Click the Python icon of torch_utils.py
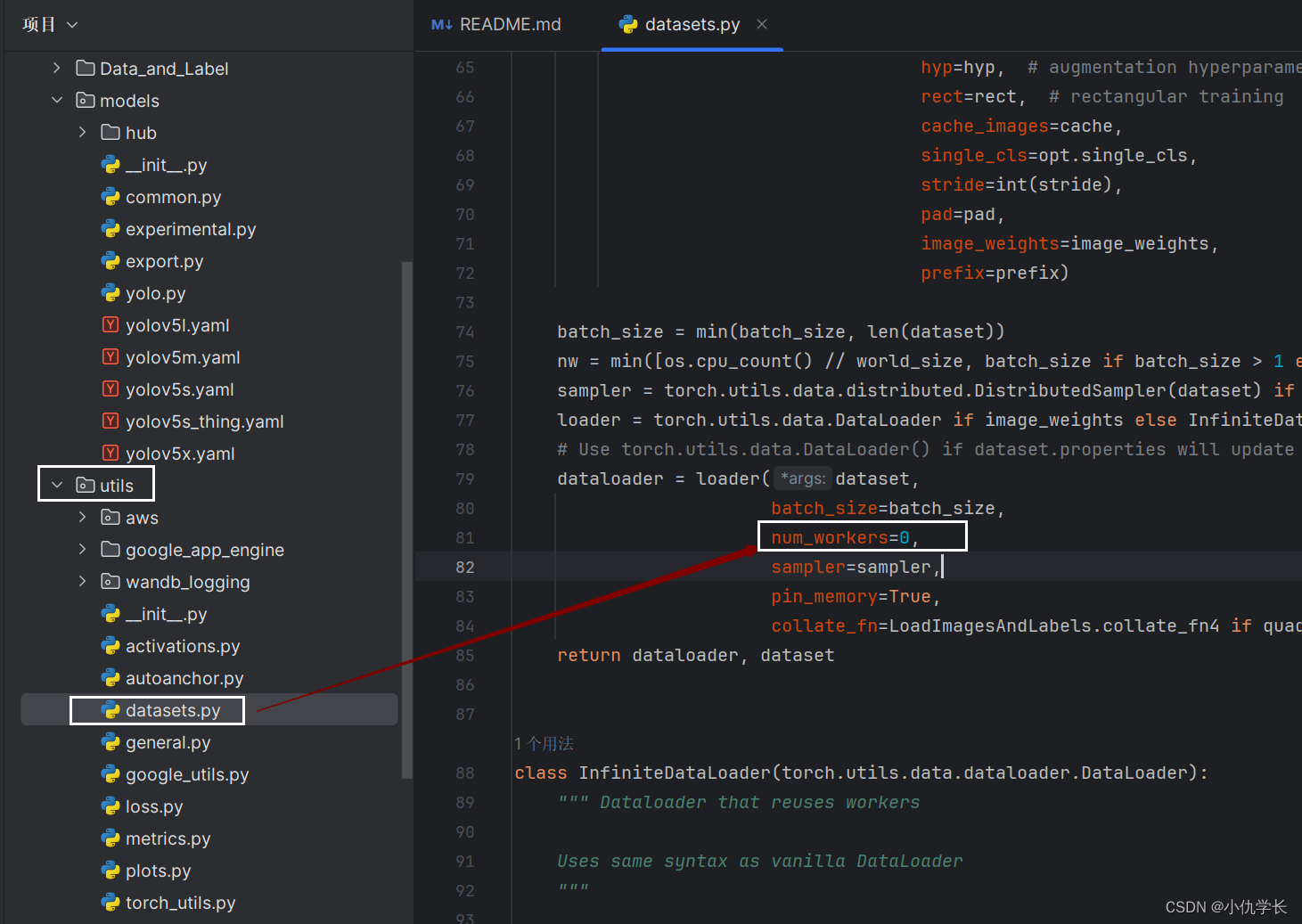 [111, 903]
